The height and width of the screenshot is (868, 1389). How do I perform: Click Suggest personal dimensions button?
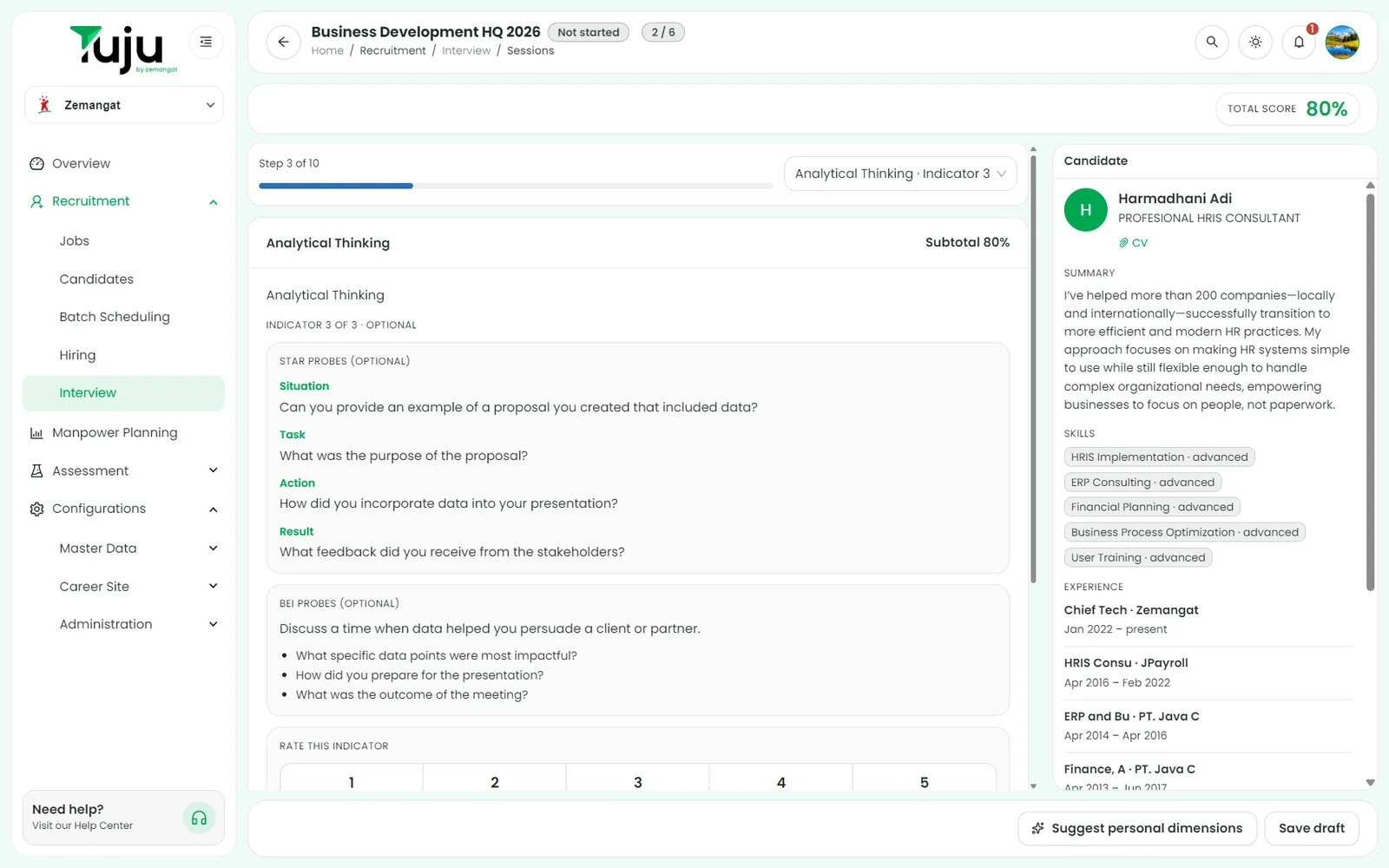pyautogui.click(x=1137, y=828)
